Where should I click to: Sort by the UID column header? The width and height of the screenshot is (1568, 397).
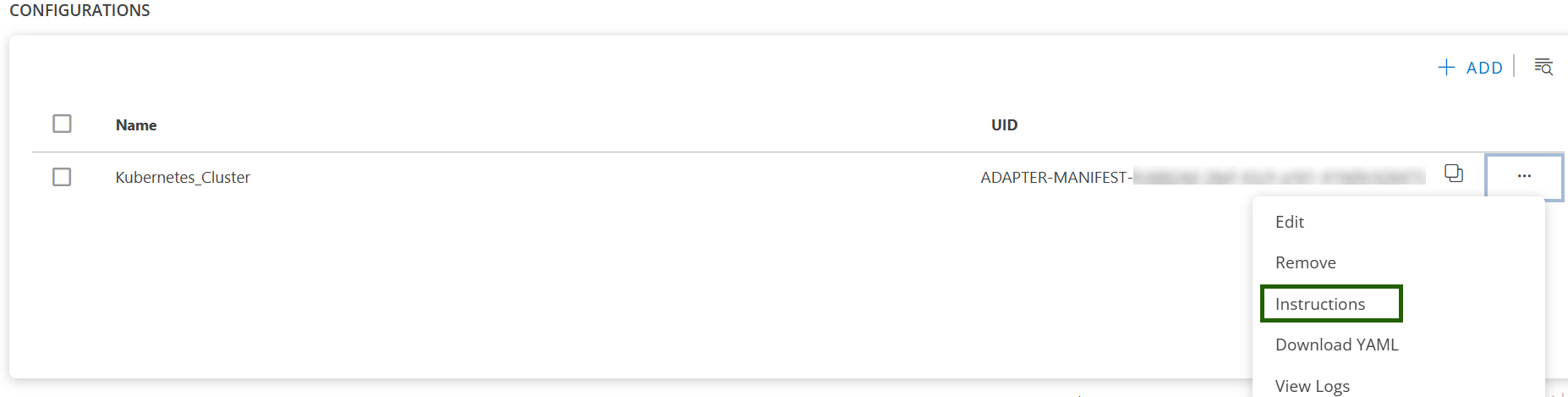1004,125
